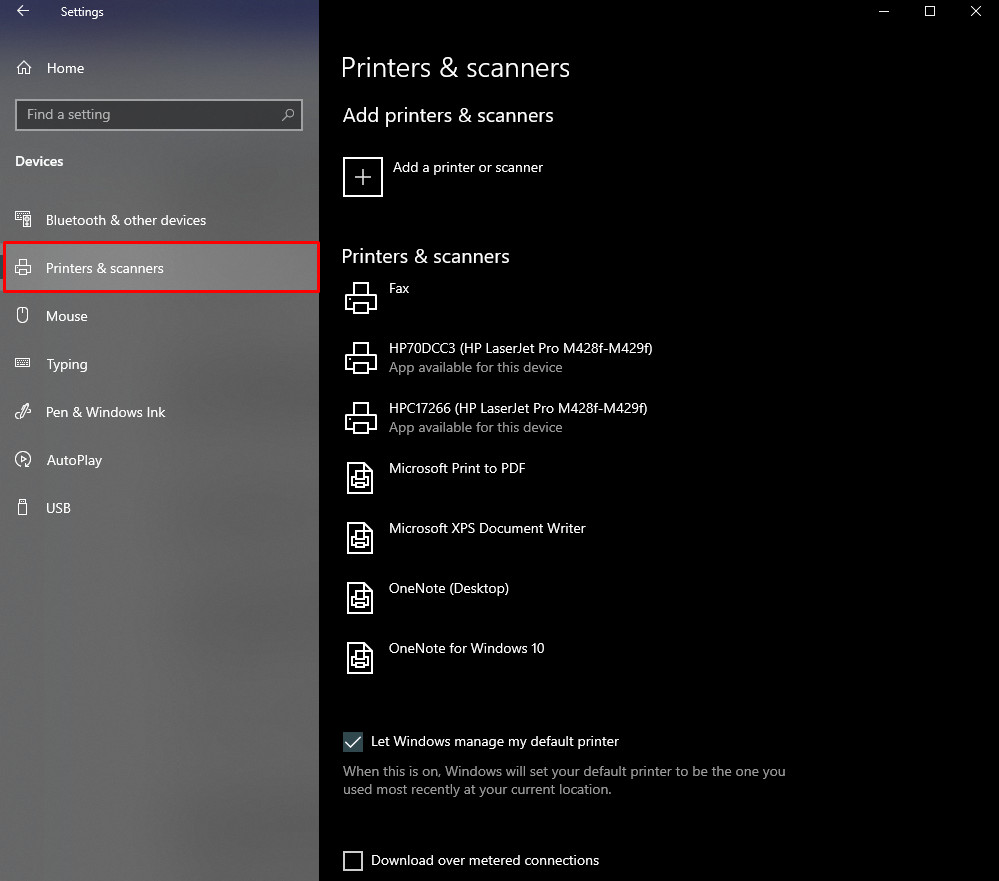Click the Bluetooth & other devices icon
The width and height of the screenshot is (999, 881).
click(x=23, y=219)
